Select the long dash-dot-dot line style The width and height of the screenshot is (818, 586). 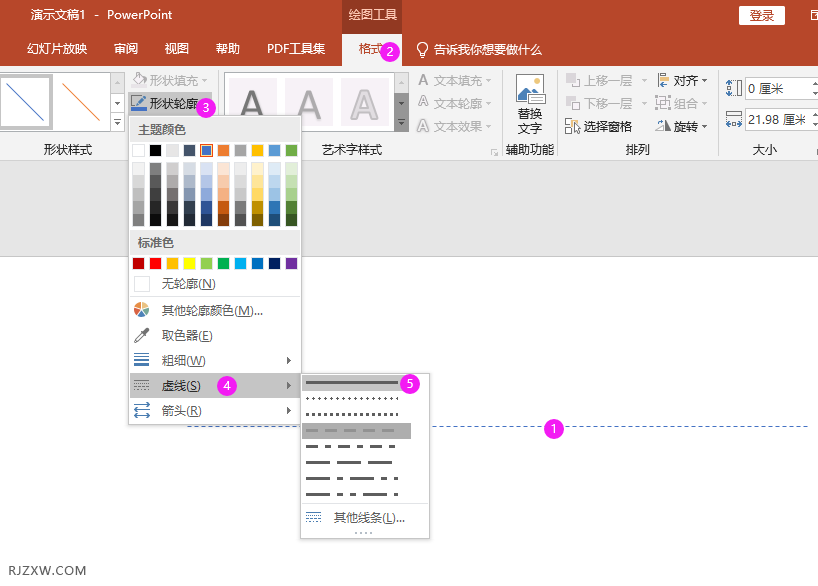[x=356, y=494]
